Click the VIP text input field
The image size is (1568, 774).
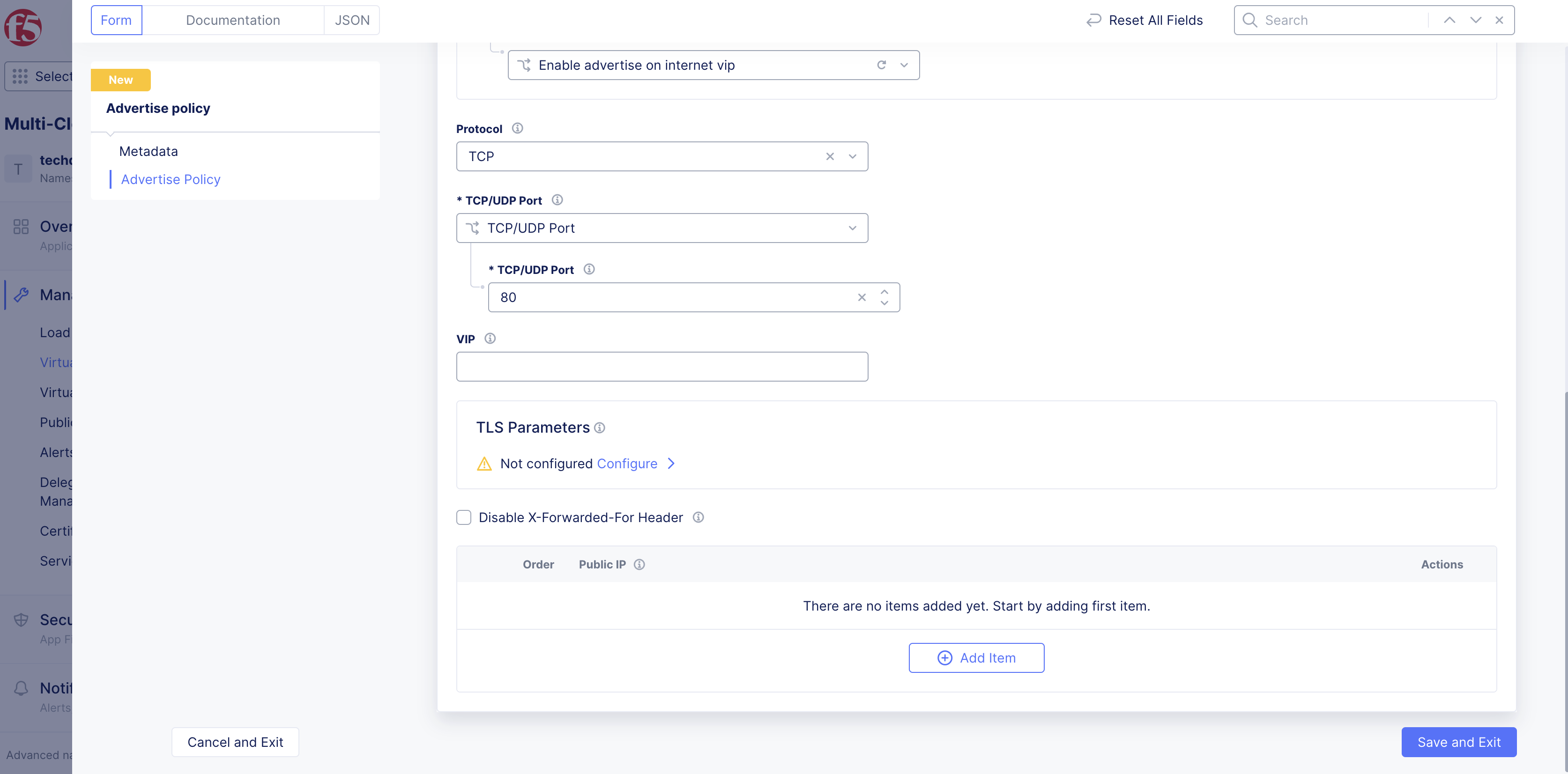[661, 367]
